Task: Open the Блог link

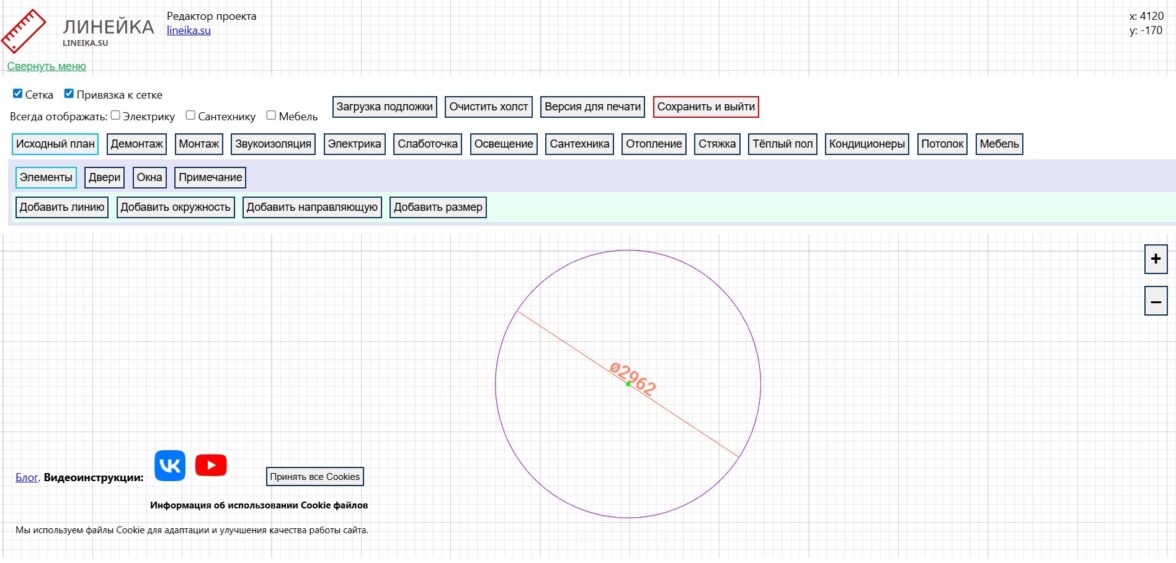Action: tap(27, 478)
